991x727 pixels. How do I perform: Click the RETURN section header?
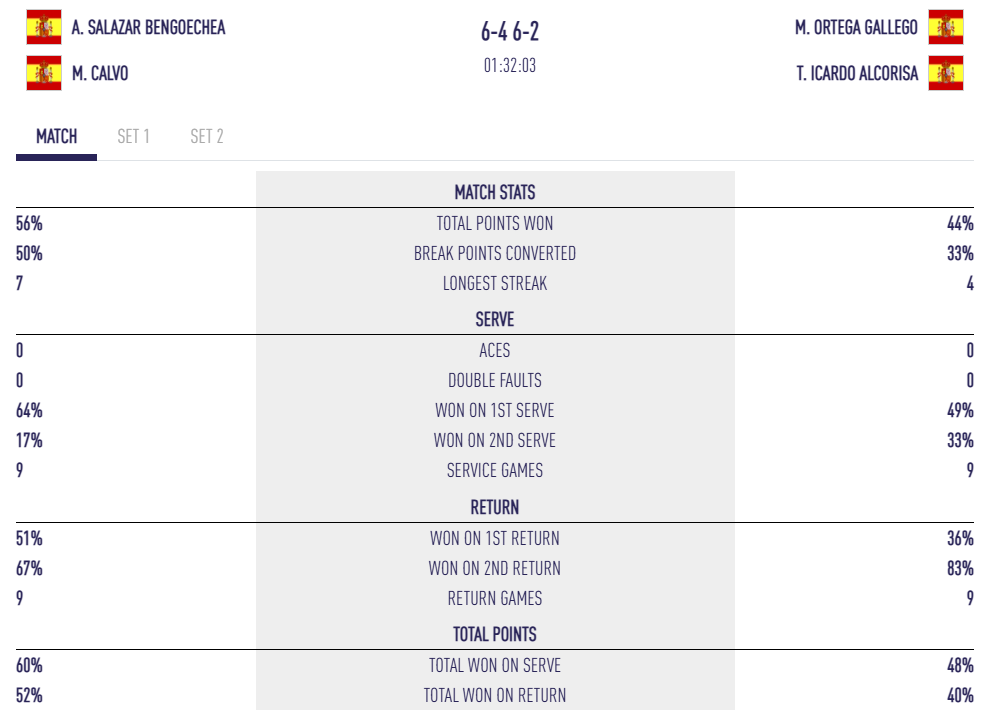(x=495, y=507)
